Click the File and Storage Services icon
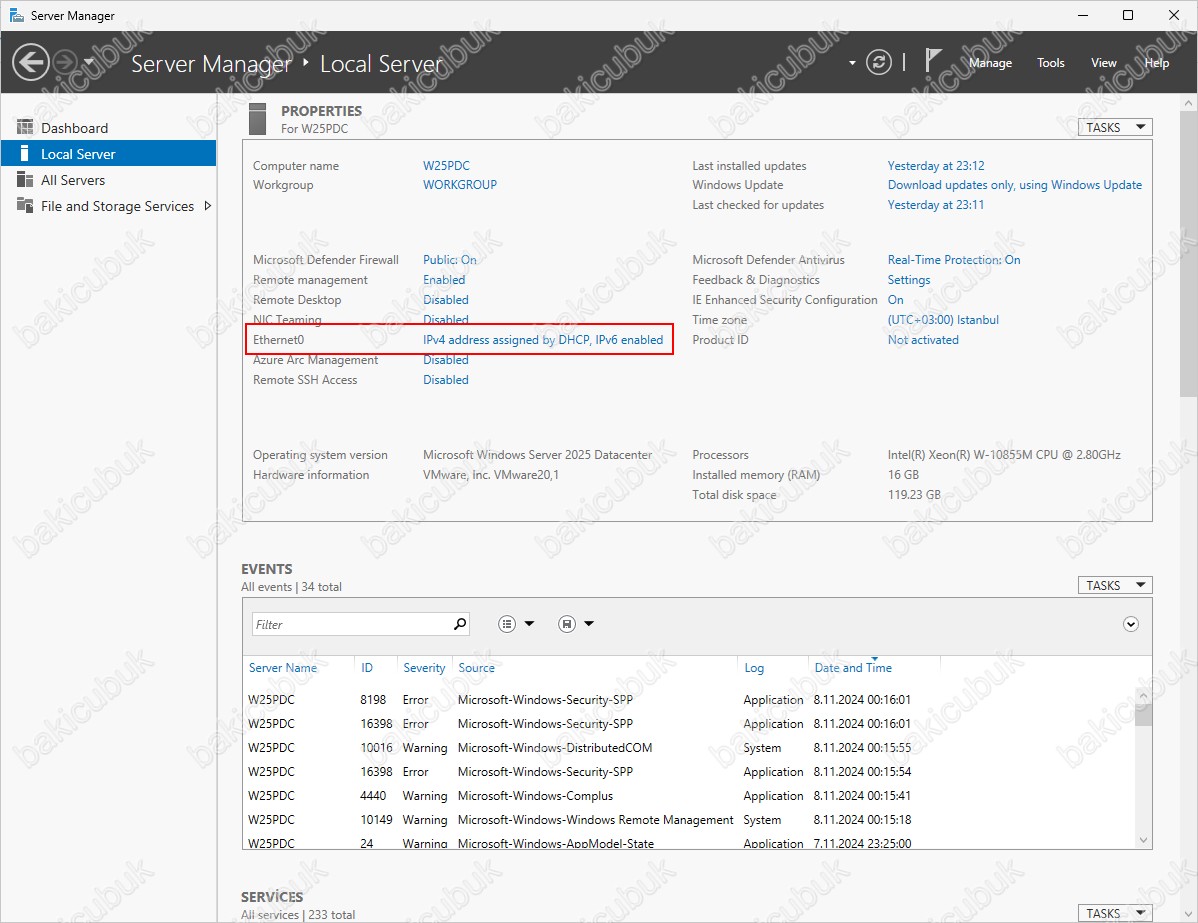1198x923 pixels. pyautogui.click(x=25, y=206)
